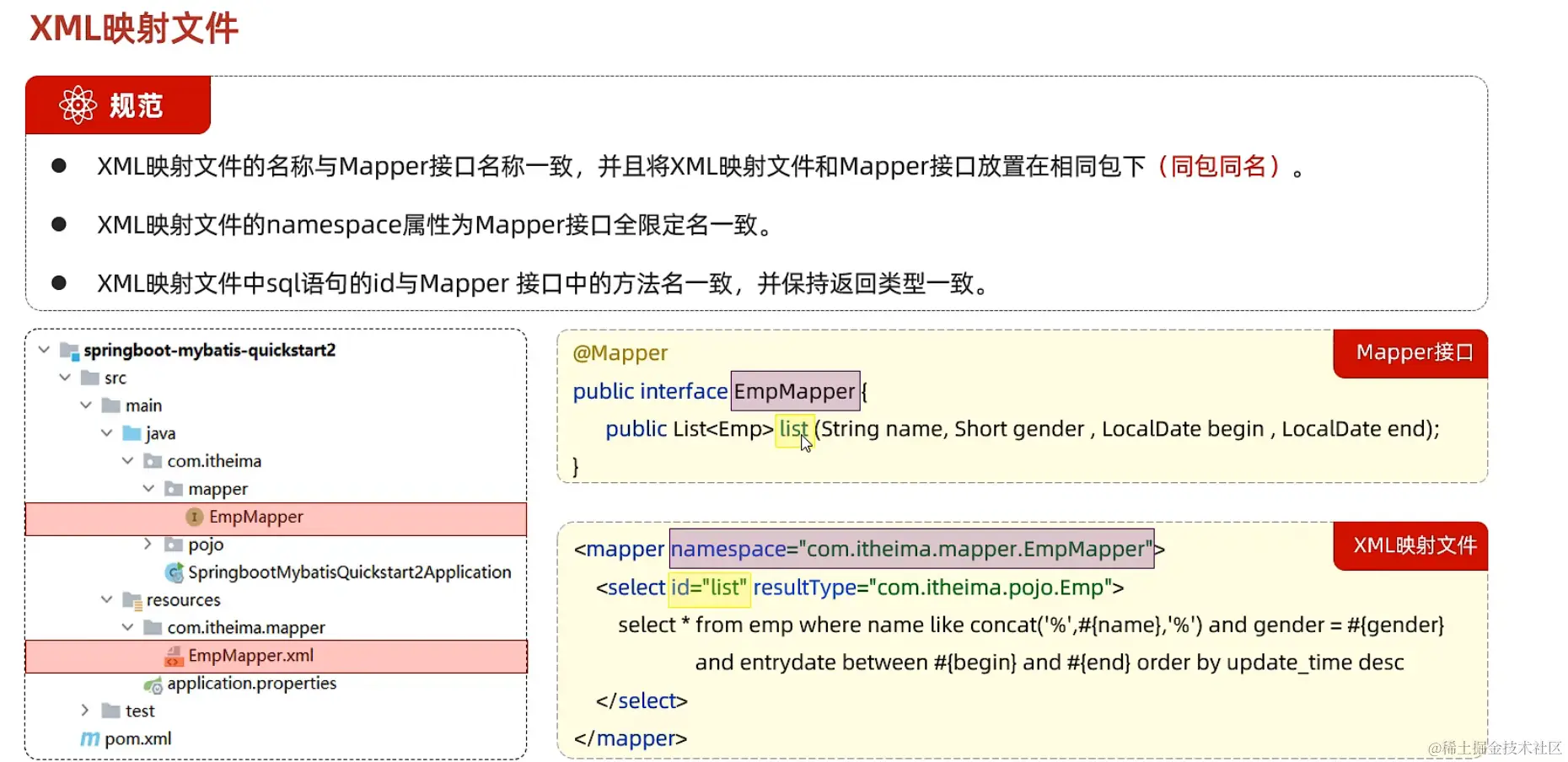Expand the test folder chevron
This screenshot has width=1568, height=762.
tap(85, 710)
